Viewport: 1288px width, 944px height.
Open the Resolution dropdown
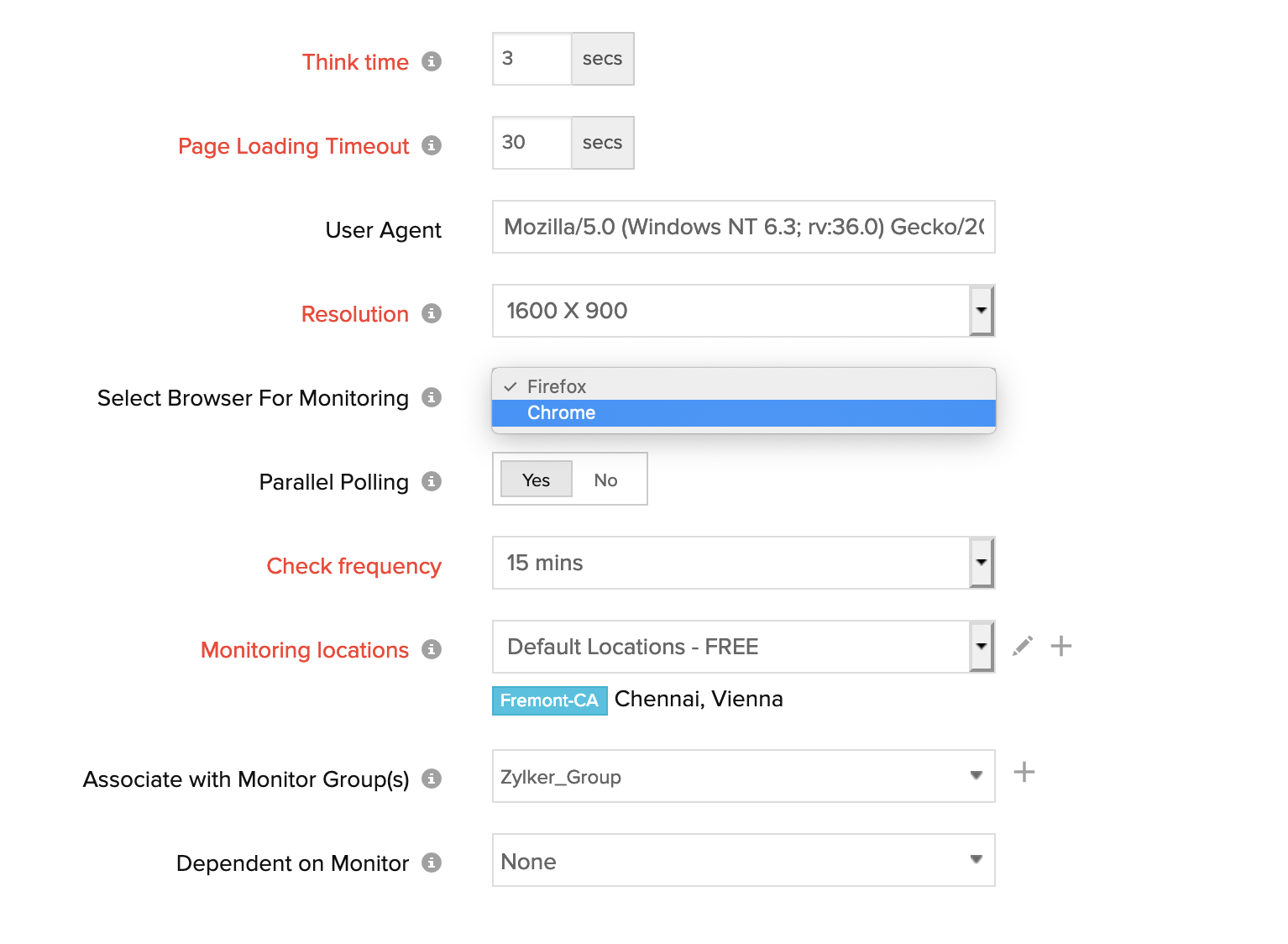pos(981,311)
